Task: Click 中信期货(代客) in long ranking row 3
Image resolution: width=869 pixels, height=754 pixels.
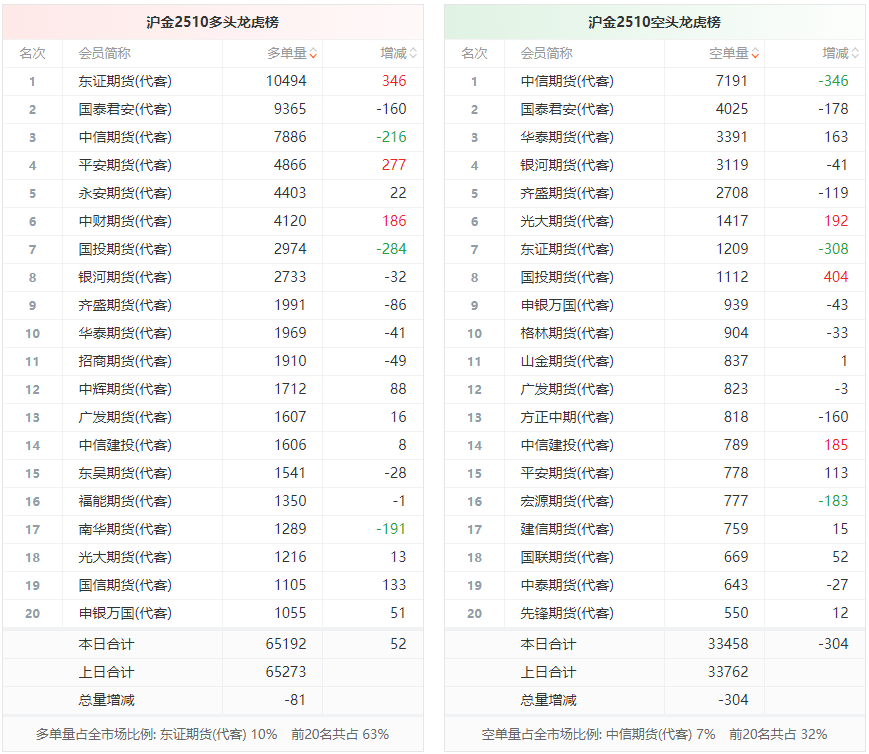Action: [125, 137]
